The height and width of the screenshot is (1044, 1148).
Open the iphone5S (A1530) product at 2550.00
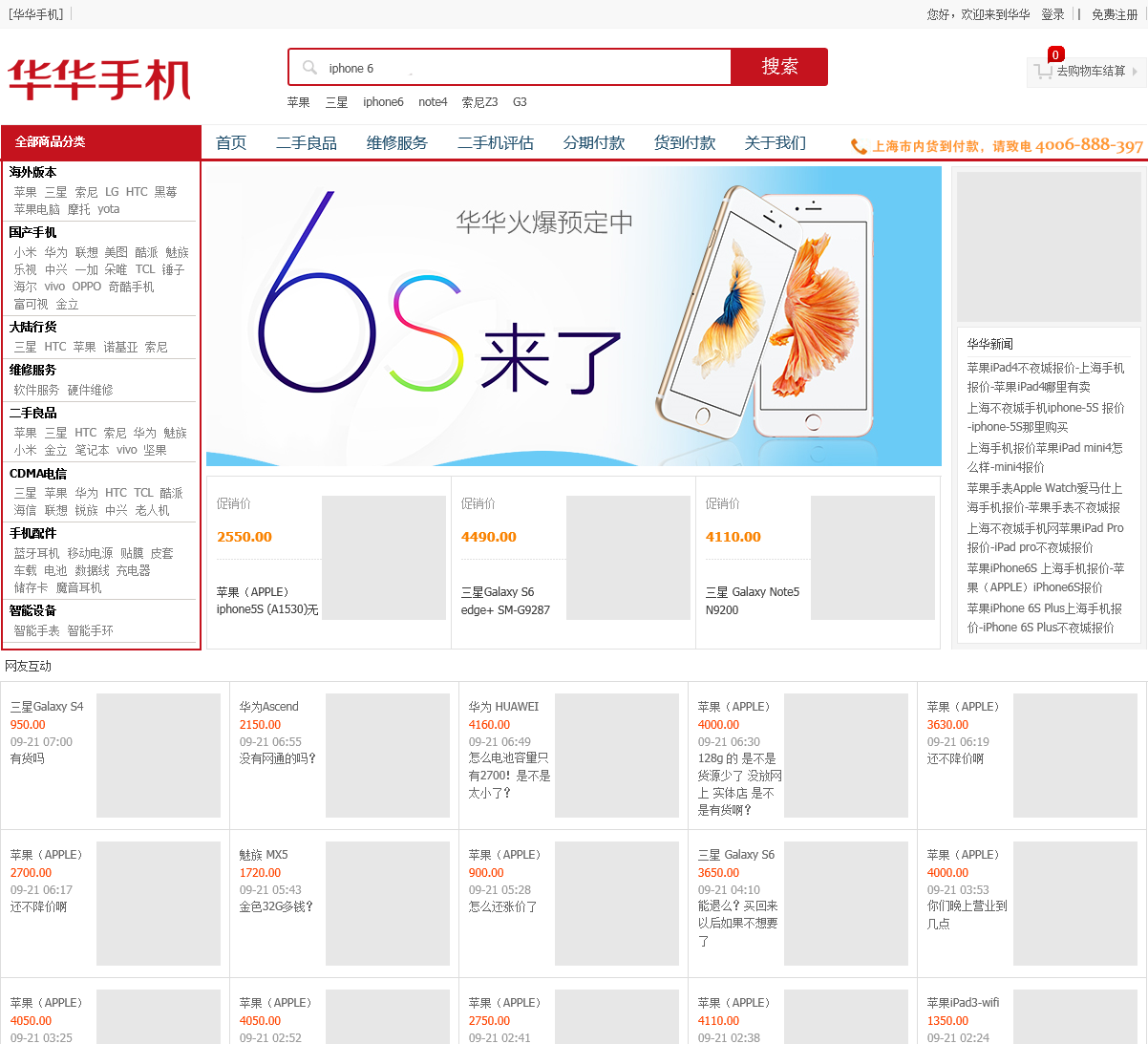click(x=267, y=601)
